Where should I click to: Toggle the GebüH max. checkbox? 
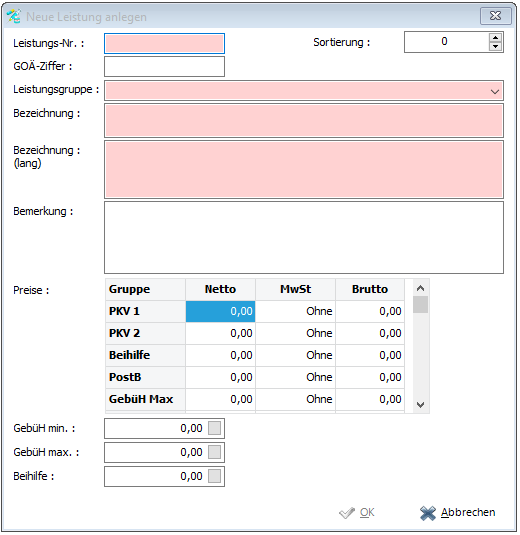point(215,453)
